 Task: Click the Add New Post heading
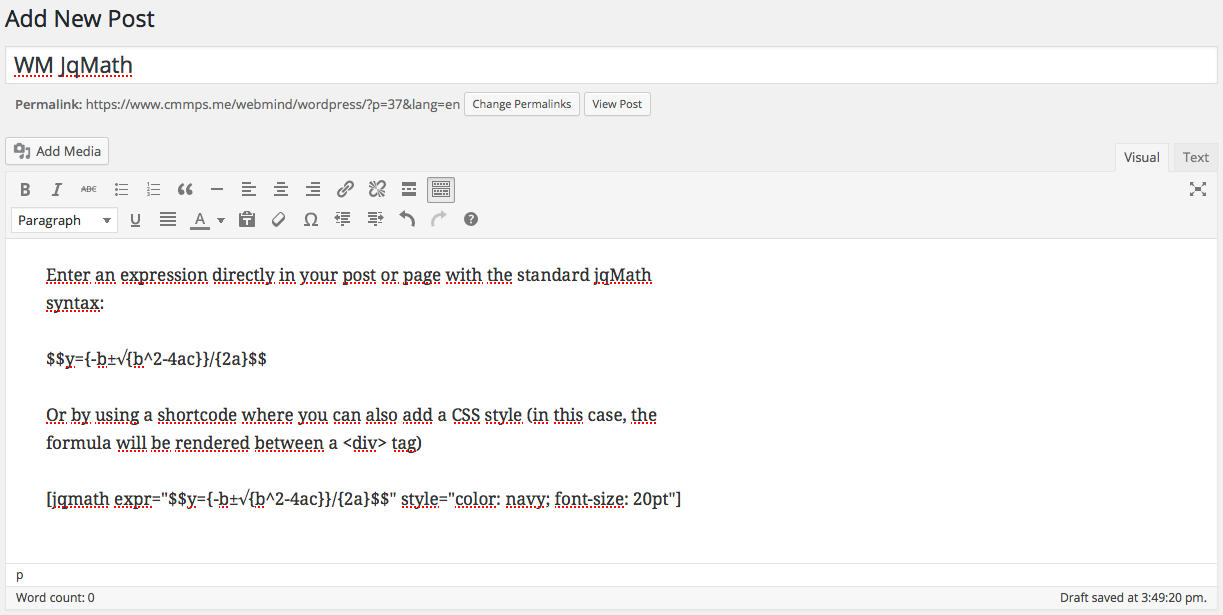[x=80, y=18]
